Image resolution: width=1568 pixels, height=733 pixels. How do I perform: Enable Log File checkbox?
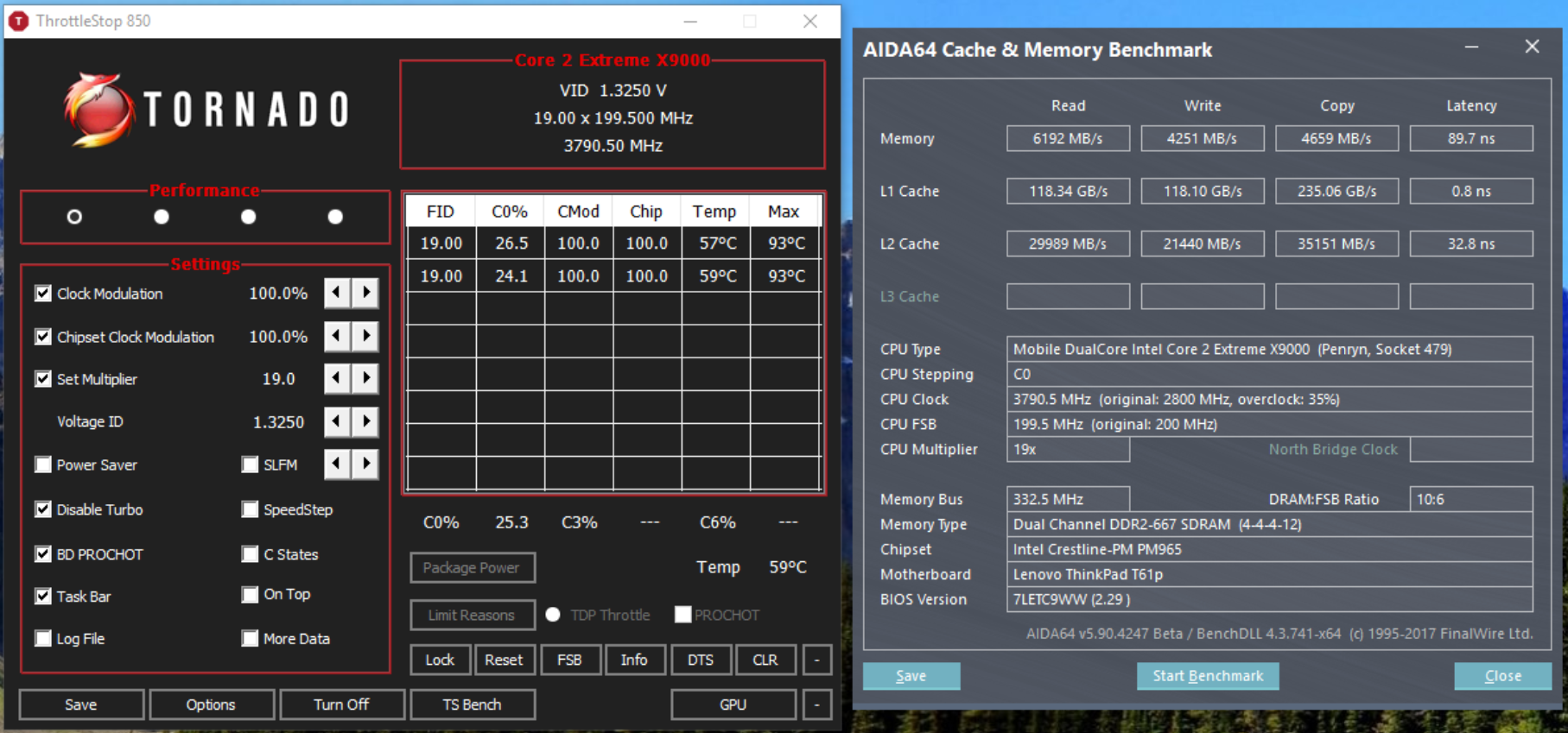43,638
